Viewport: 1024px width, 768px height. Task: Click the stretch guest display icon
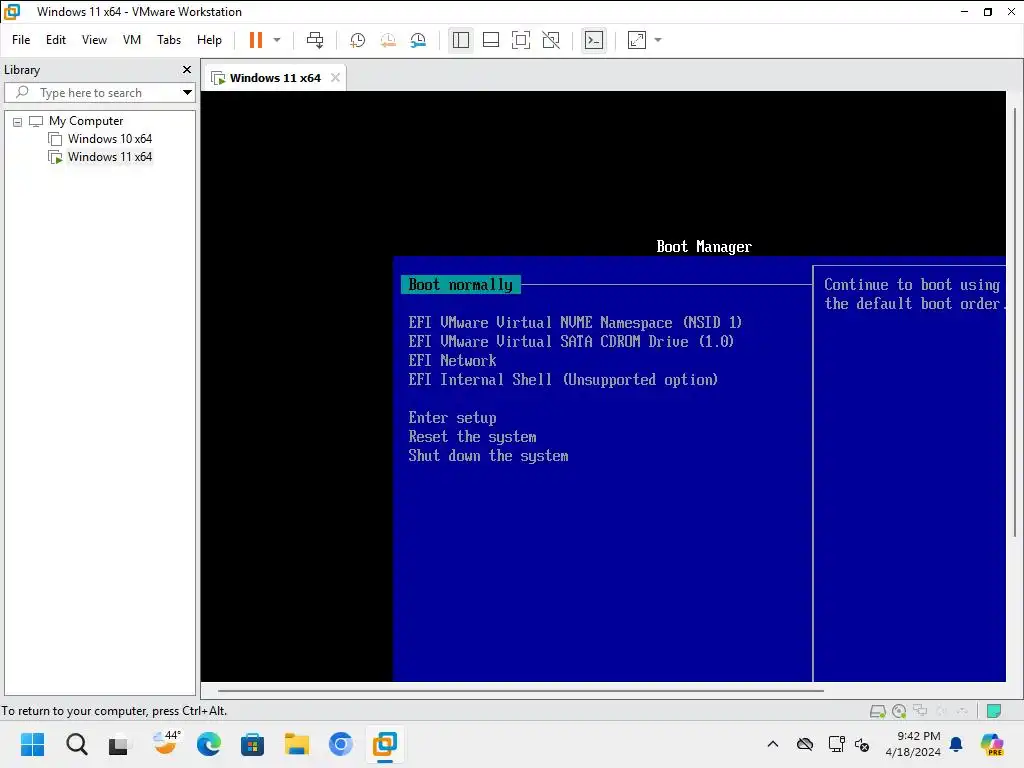tap(637, 40)
